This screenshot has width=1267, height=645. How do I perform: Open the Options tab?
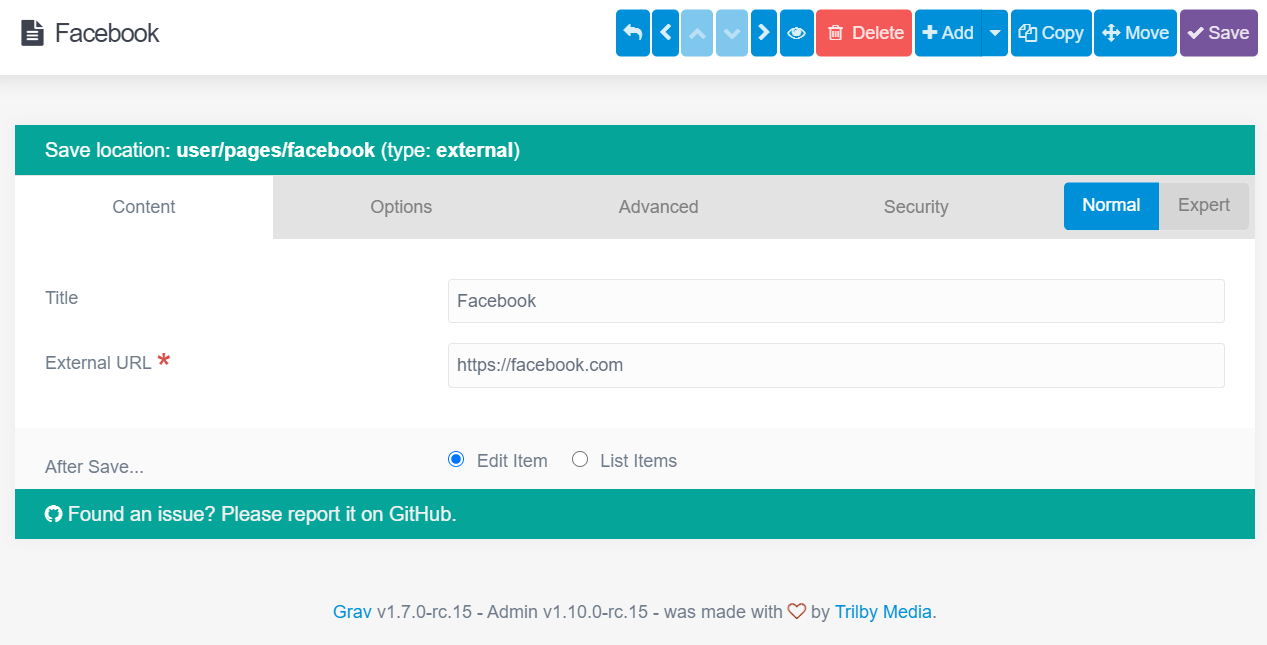[x=401, y=207]
